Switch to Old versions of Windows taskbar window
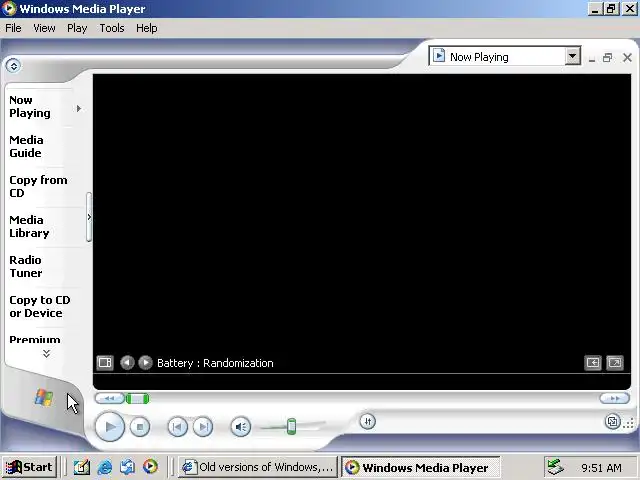 [258, 467]
